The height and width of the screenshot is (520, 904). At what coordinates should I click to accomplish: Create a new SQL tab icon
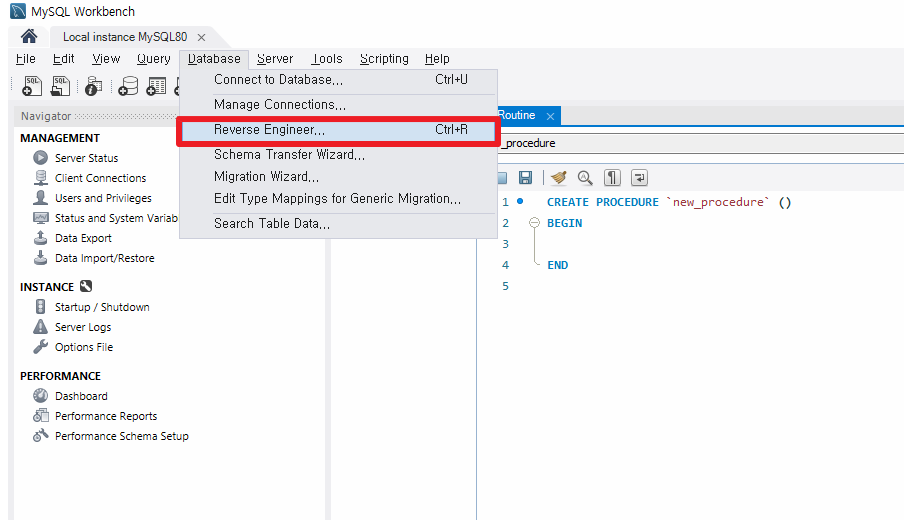(x=32, y=86)
